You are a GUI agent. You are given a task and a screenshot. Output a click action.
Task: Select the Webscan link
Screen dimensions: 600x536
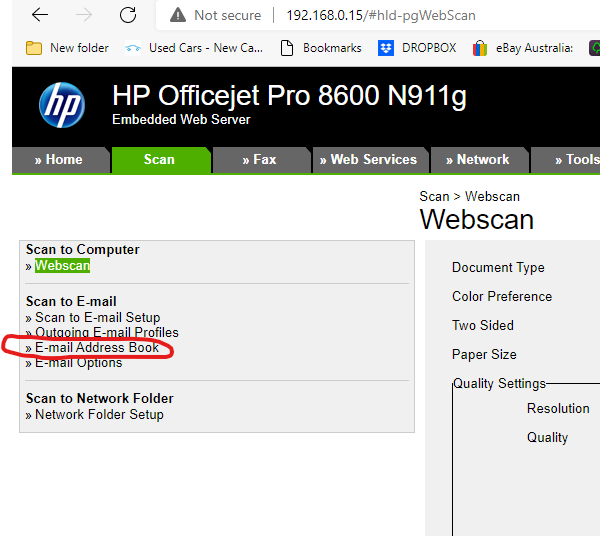point(62,266)
